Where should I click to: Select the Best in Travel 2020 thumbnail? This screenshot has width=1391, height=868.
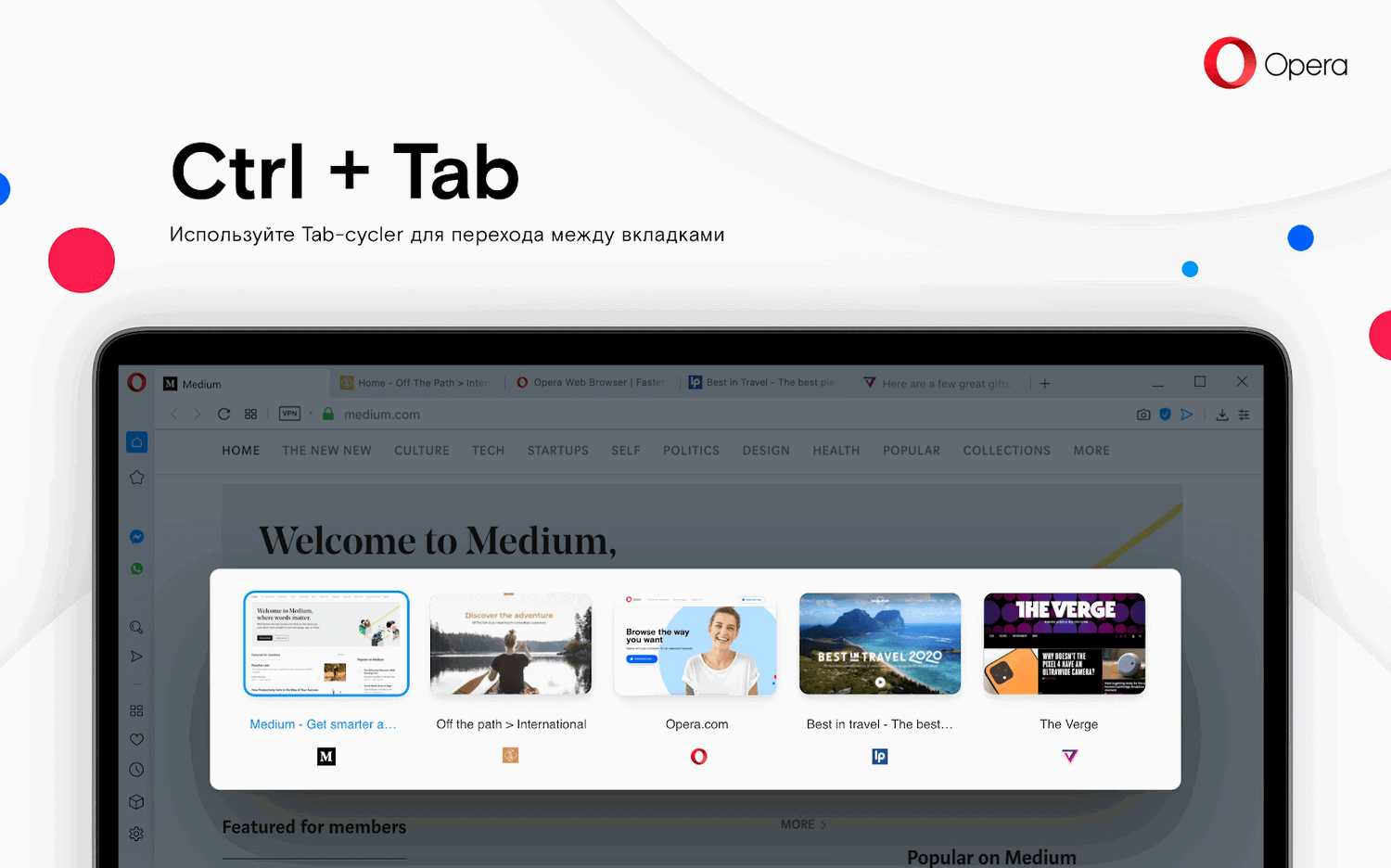[880, 644]
